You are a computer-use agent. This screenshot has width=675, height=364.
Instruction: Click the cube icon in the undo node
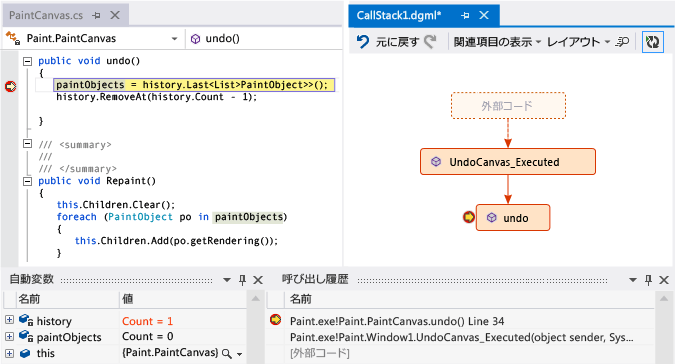click(x=492, y=218)
